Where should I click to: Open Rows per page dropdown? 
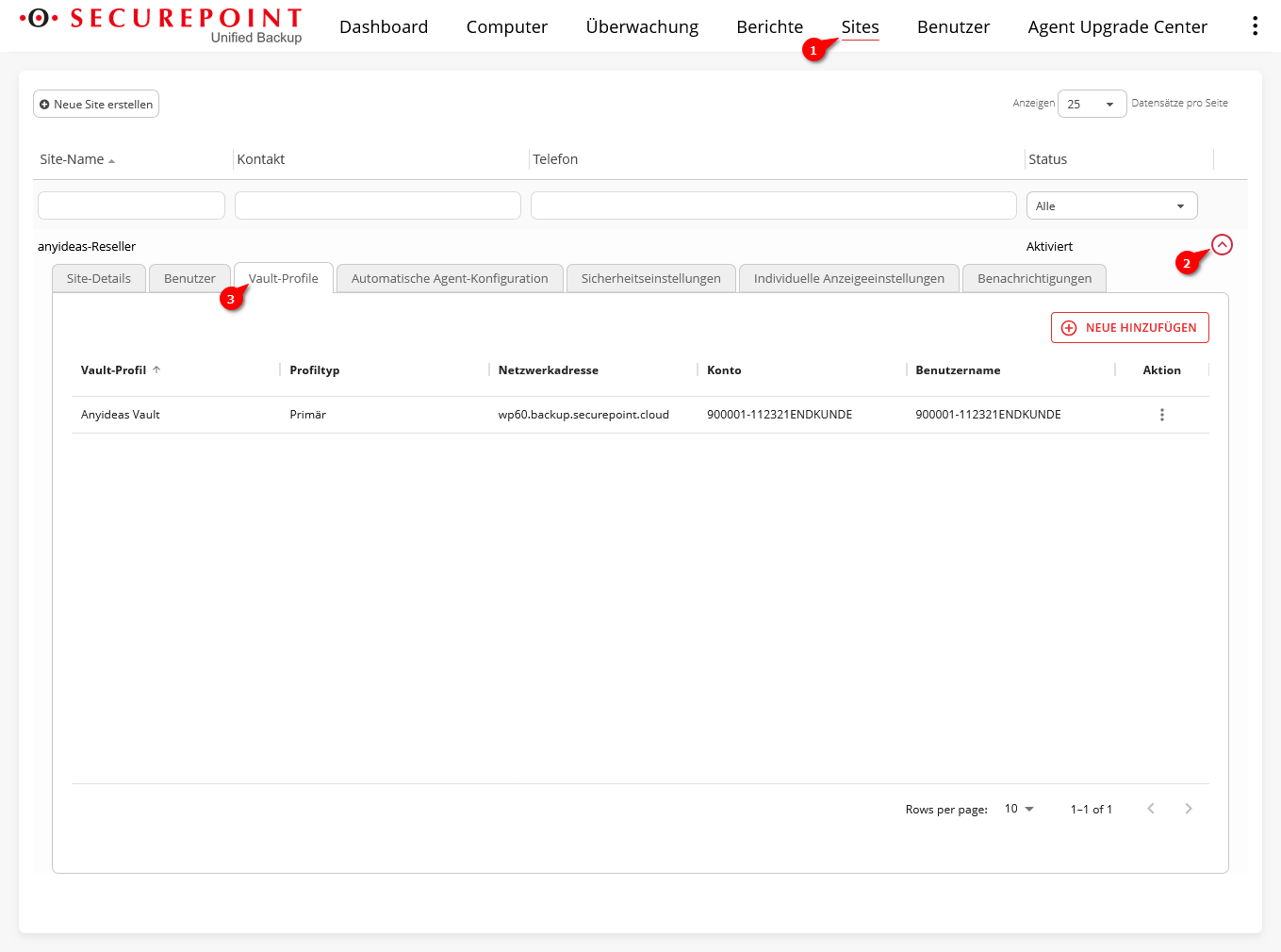1019,809
